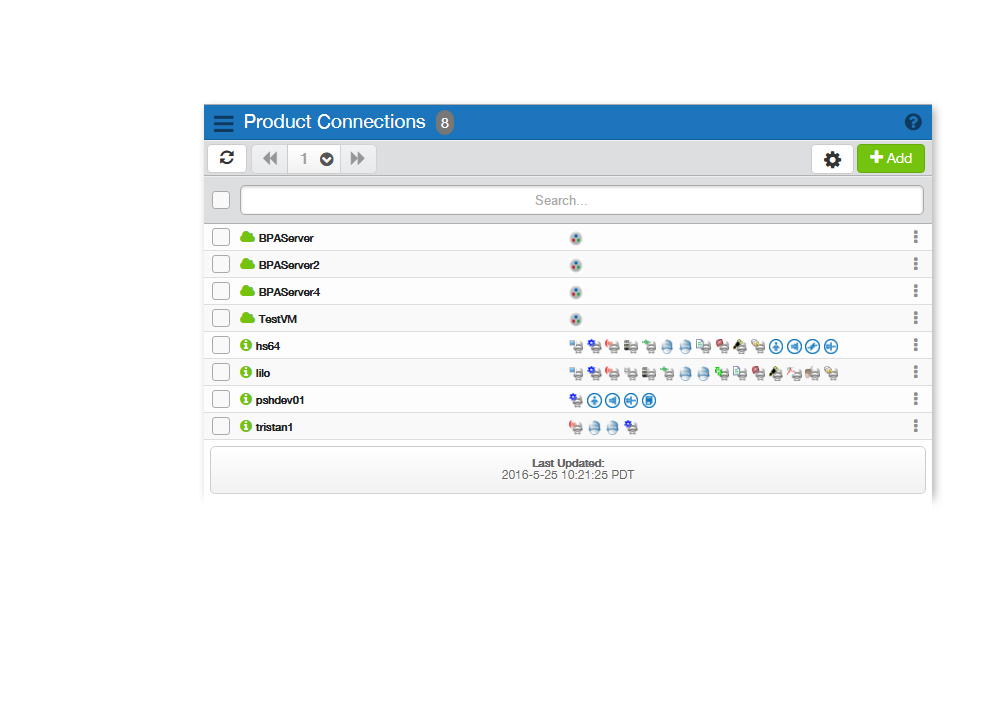
Task: Click into the Search field
Action: coord(581,200)
